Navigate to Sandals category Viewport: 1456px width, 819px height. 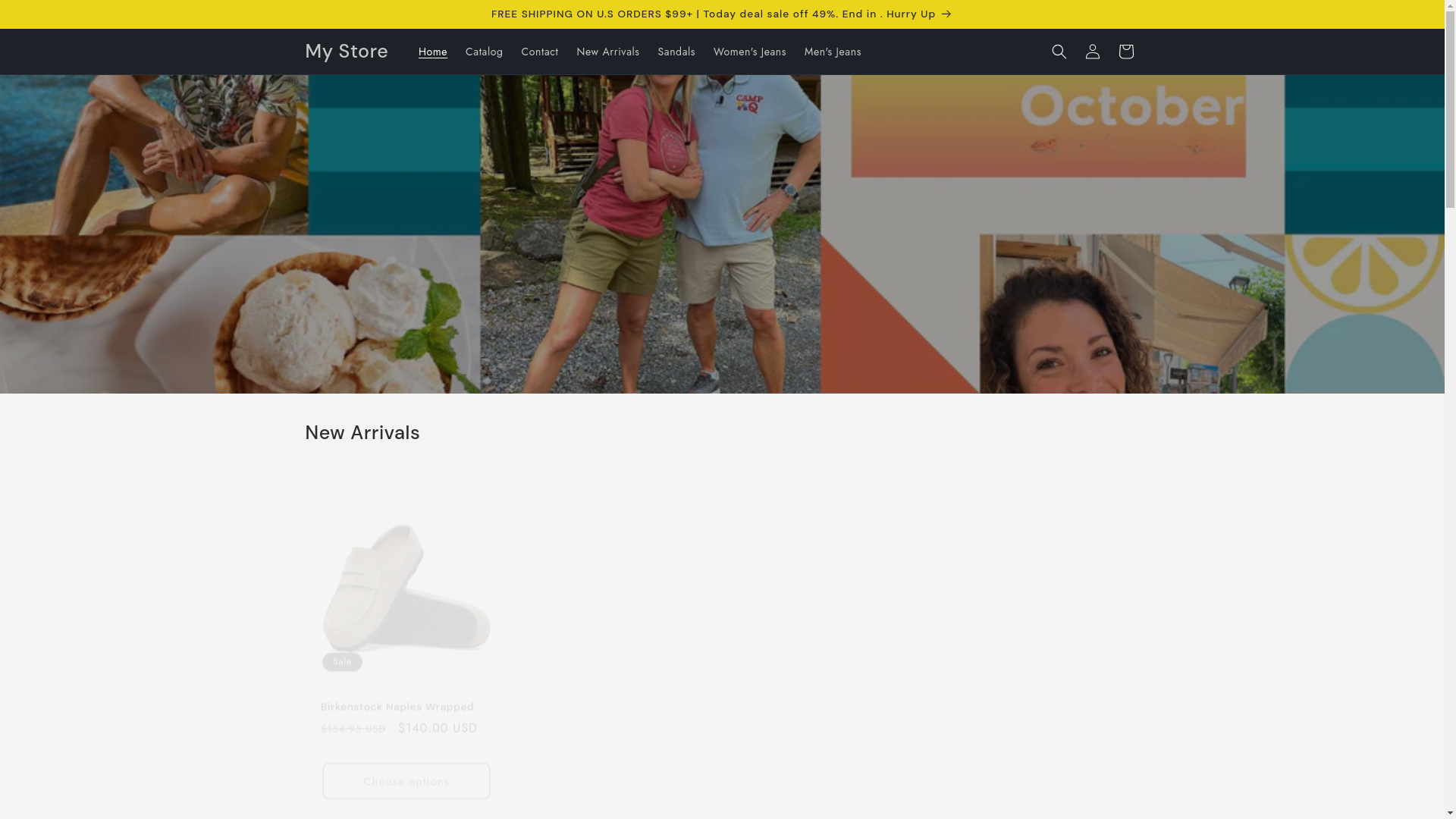[676, 52]
